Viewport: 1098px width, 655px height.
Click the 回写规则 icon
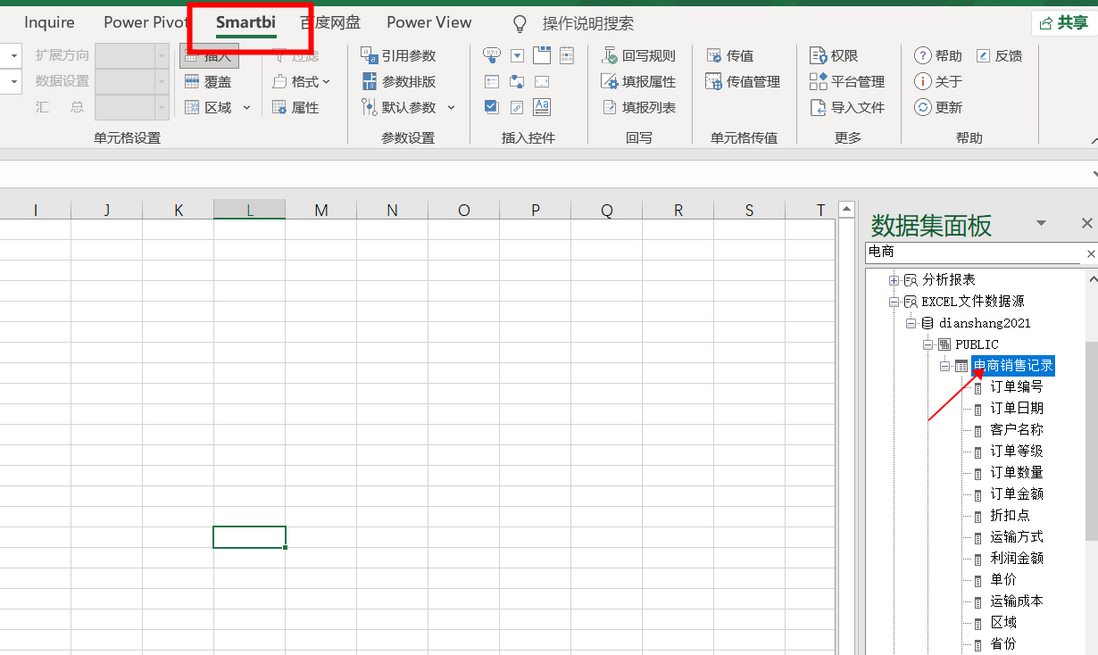pyautogui.click(x=609, y=55)
